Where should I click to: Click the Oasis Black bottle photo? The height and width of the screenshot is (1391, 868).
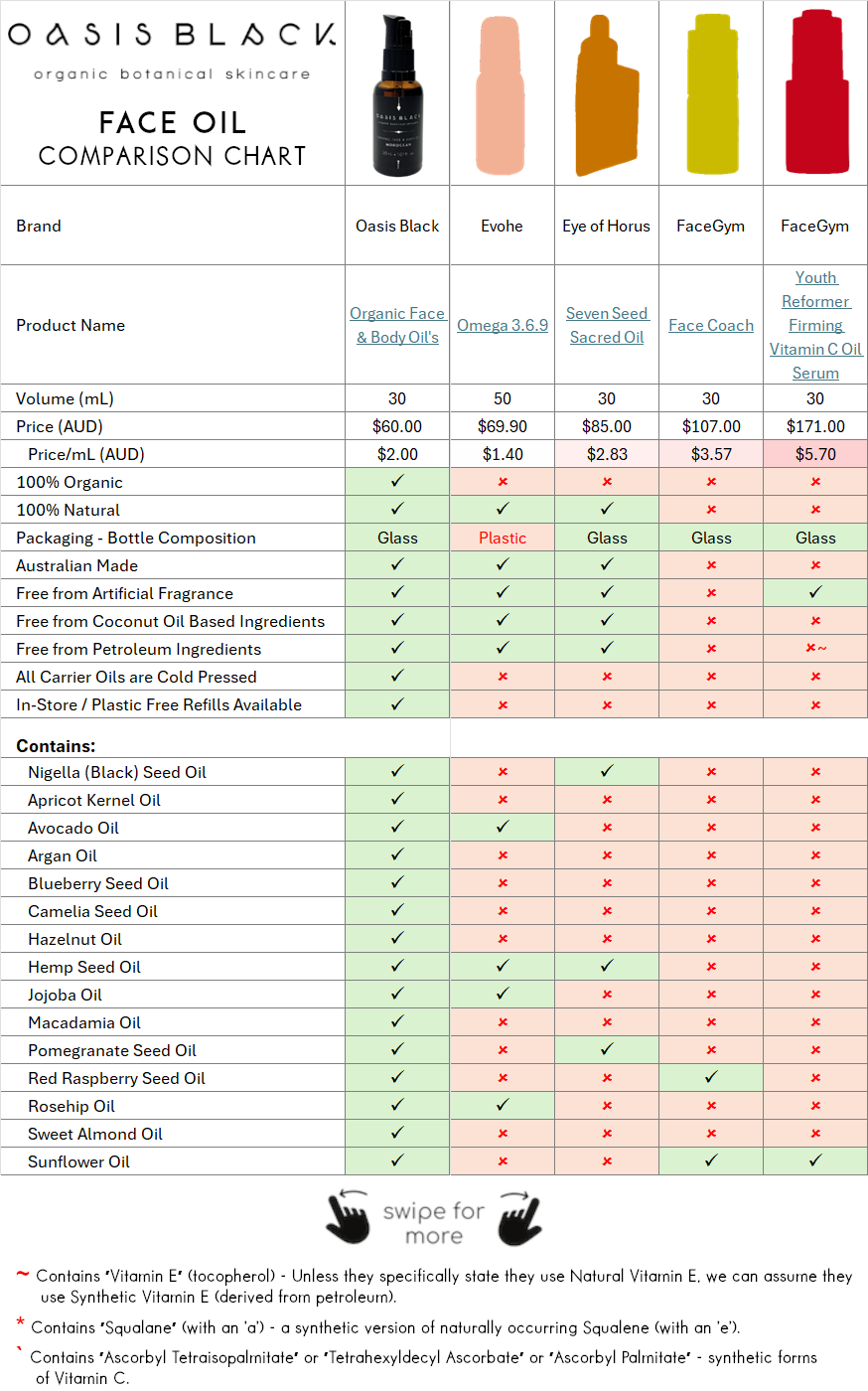point(398,95)
